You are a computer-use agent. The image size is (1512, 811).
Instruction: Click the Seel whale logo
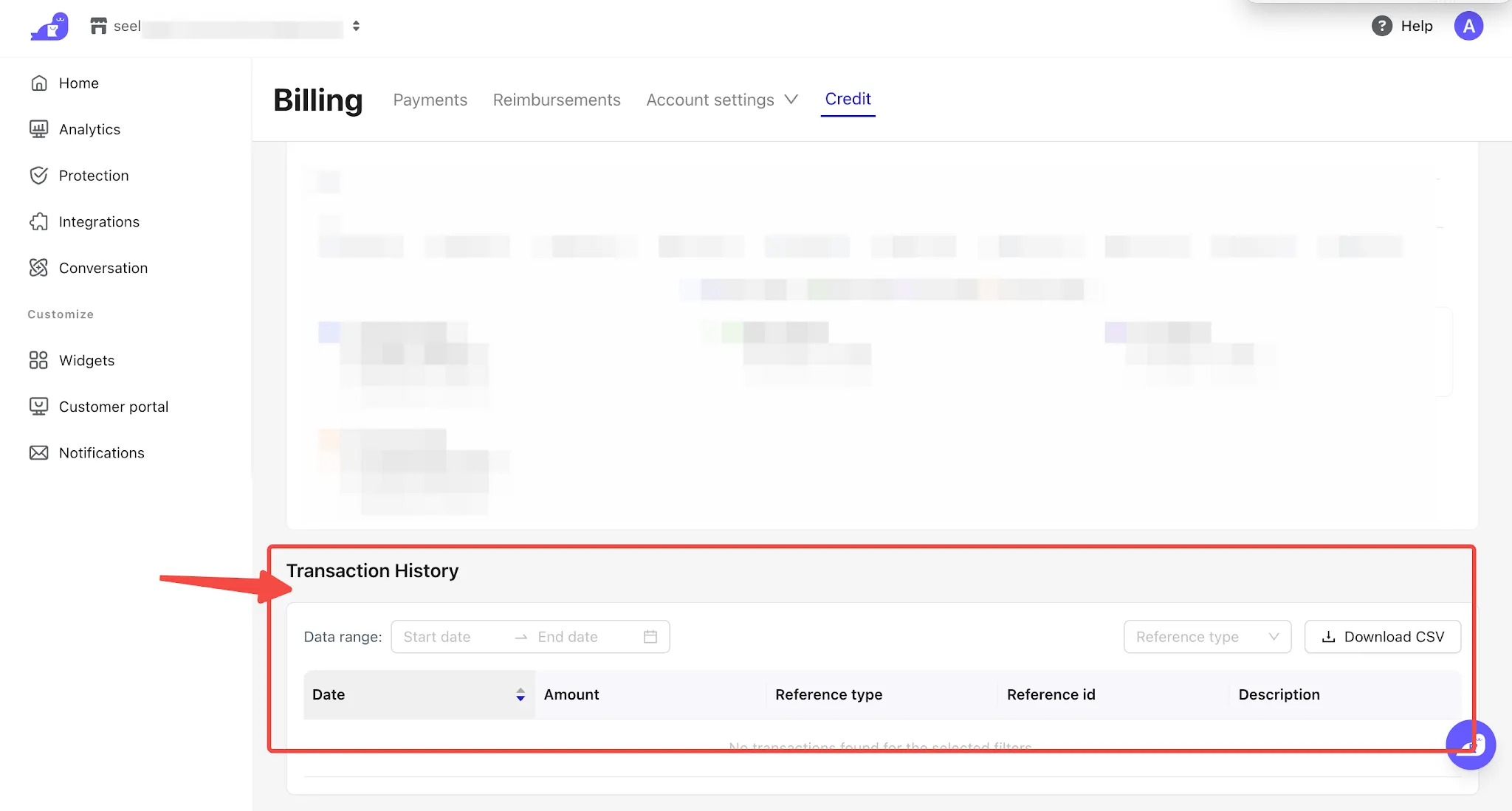point(49,27)
